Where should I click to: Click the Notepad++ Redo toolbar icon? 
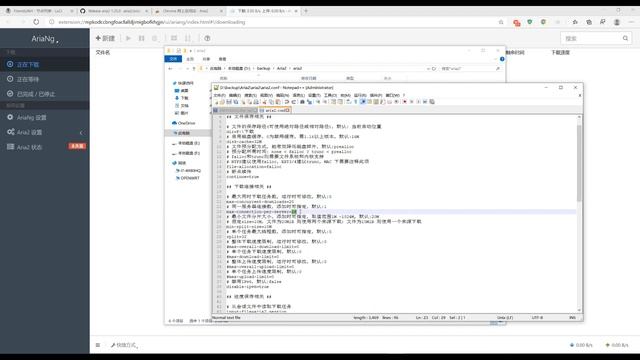click(x=293, y=102)
